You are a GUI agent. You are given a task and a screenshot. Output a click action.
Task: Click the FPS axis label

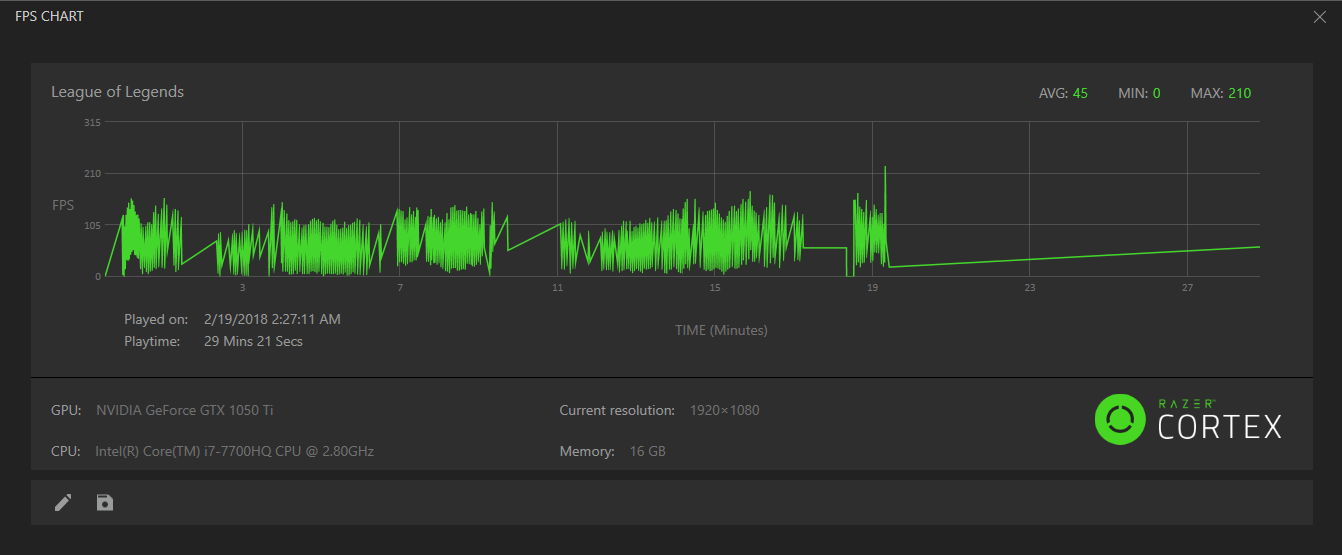coord(63,205)
